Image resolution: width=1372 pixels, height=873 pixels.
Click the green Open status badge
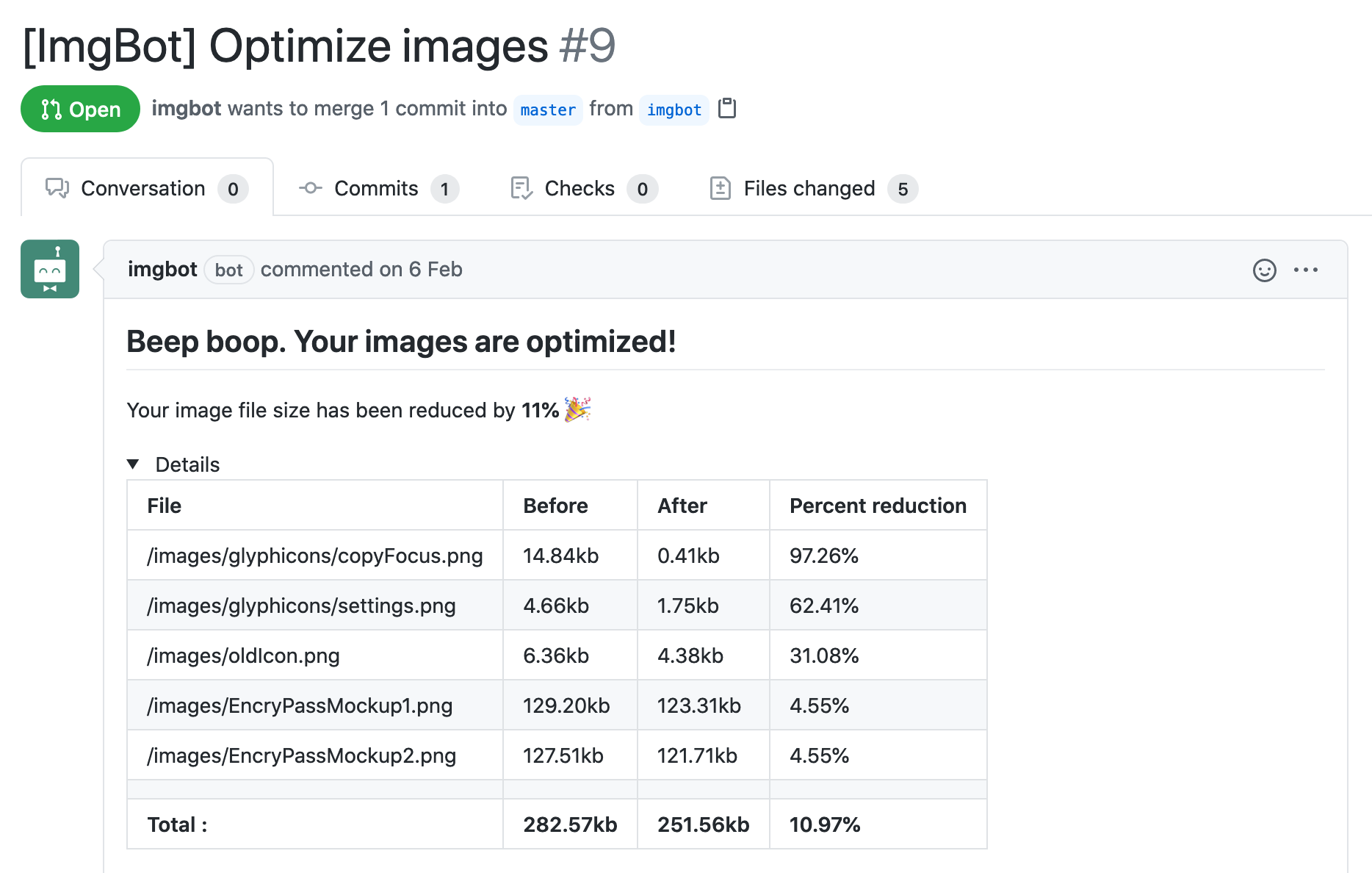click(x=80, y=109)
